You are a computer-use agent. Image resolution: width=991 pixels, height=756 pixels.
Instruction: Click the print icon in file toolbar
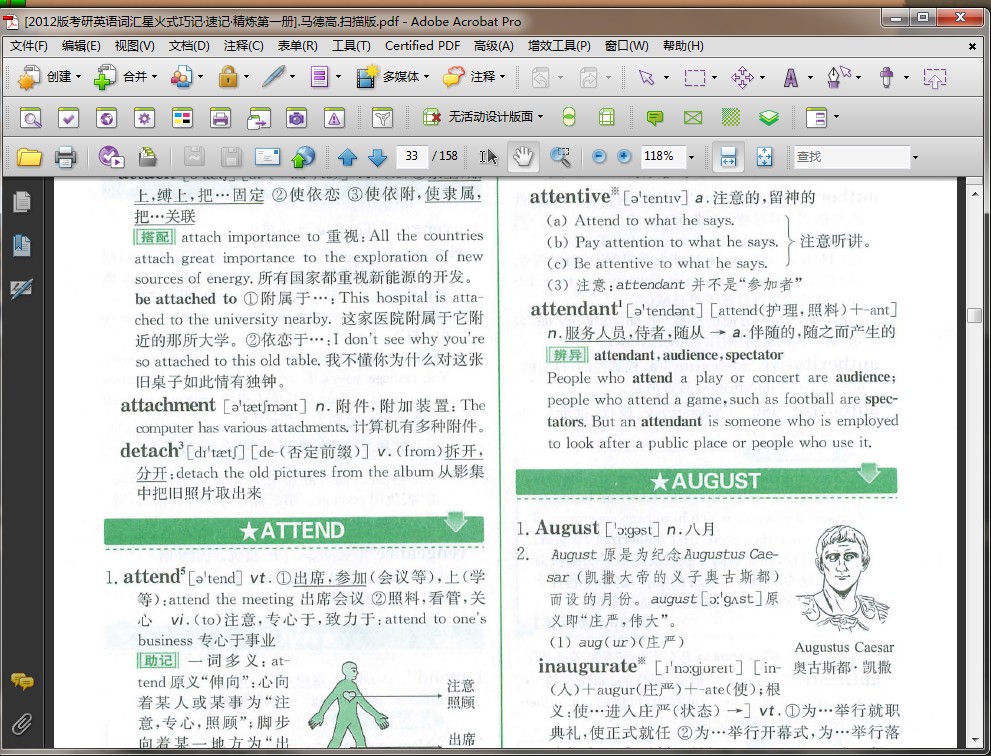click(66, 156)
